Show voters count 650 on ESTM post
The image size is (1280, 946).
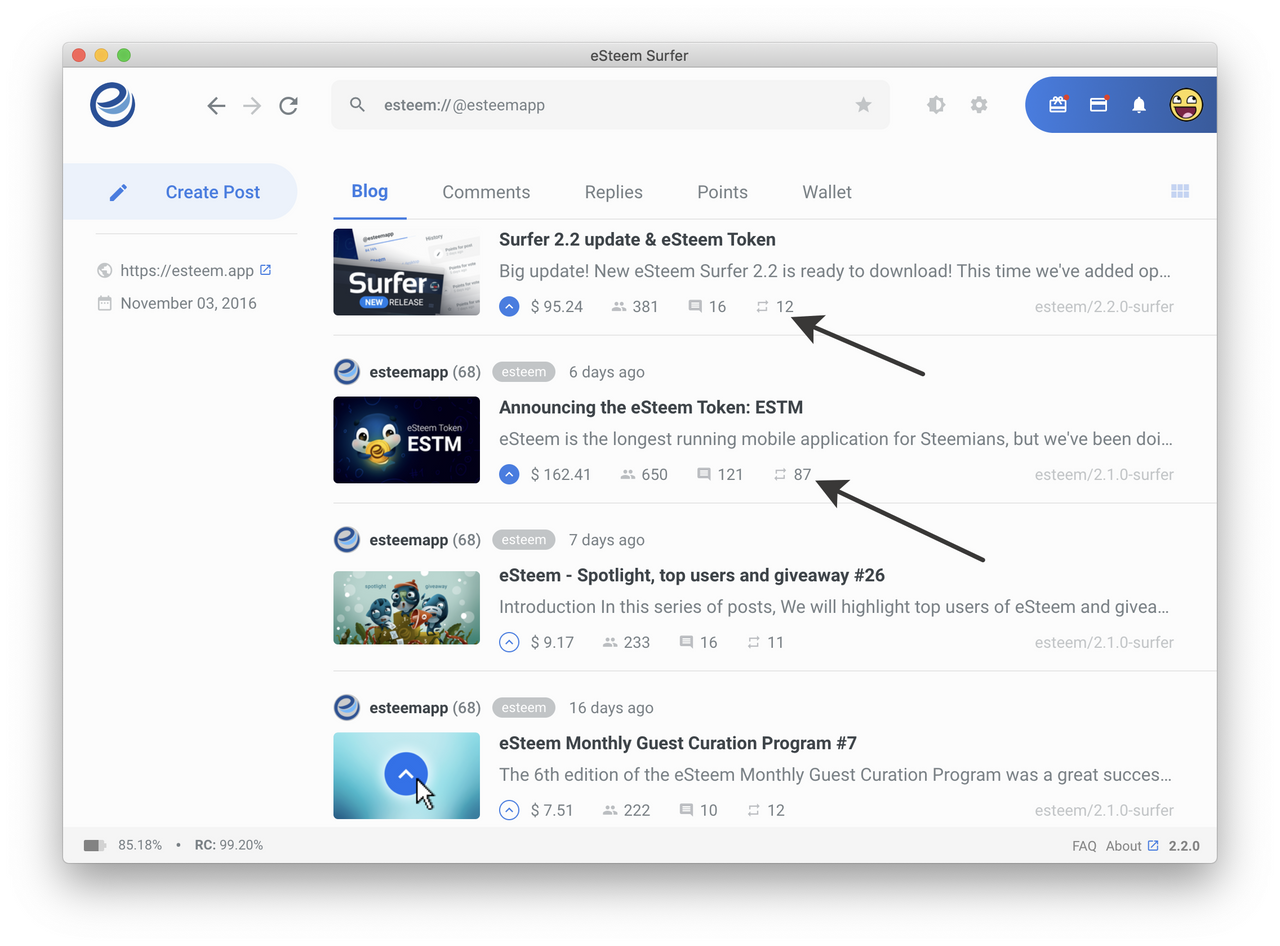pos(643,474)
